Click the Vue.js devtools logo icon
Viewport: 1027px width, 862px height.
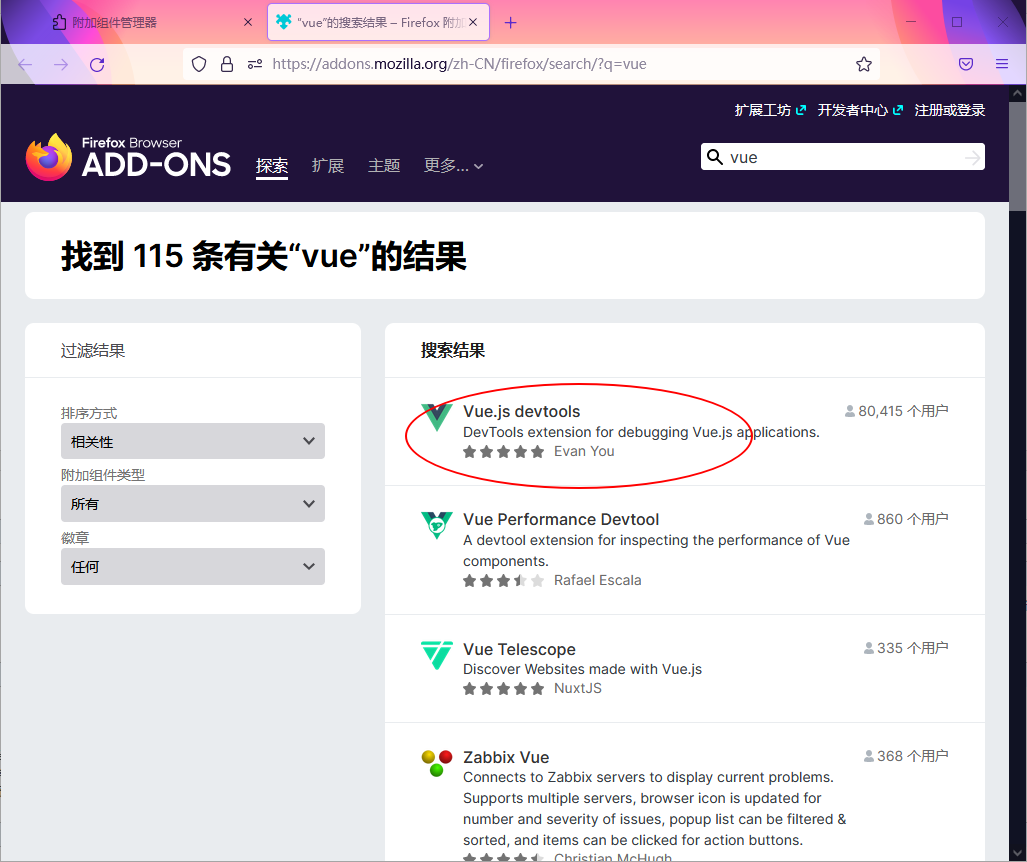(436, 417)
